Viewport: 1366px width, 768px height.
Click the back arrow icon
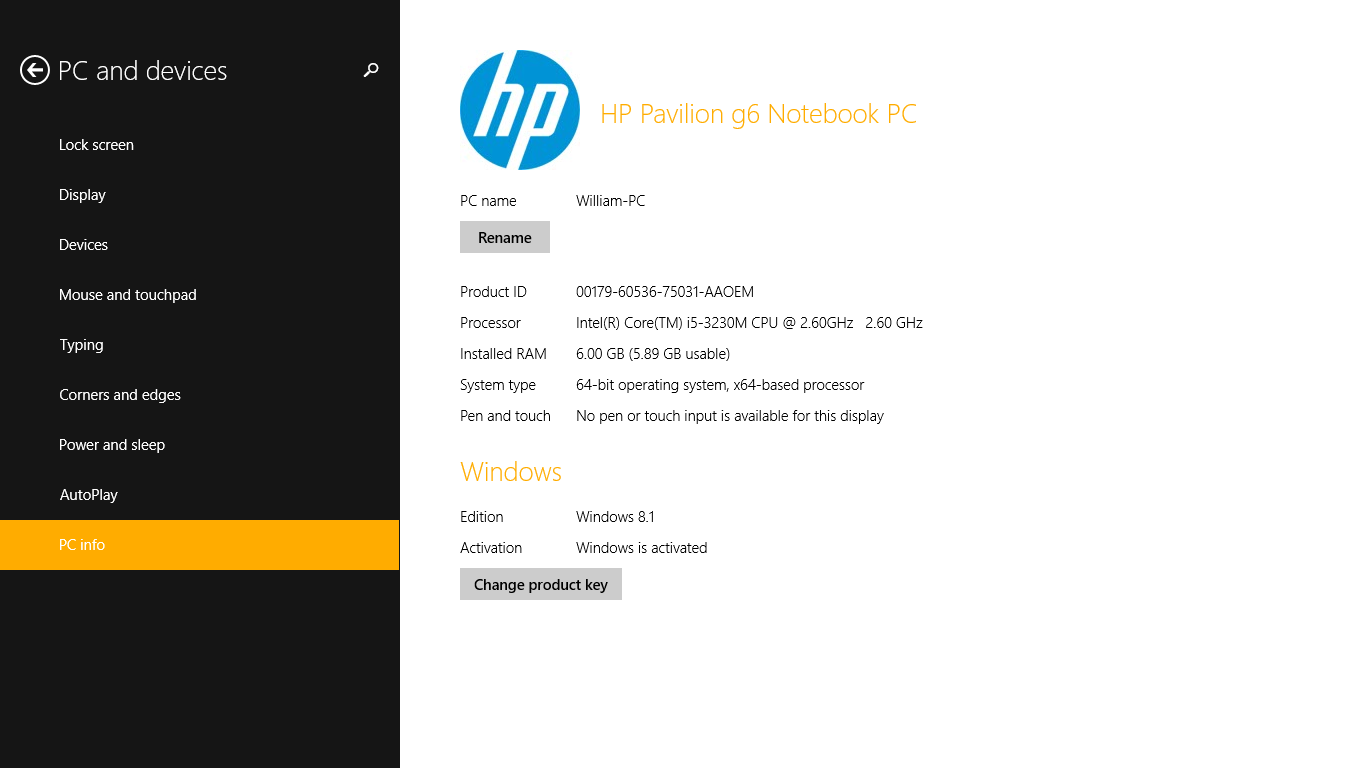coord(35,70)
